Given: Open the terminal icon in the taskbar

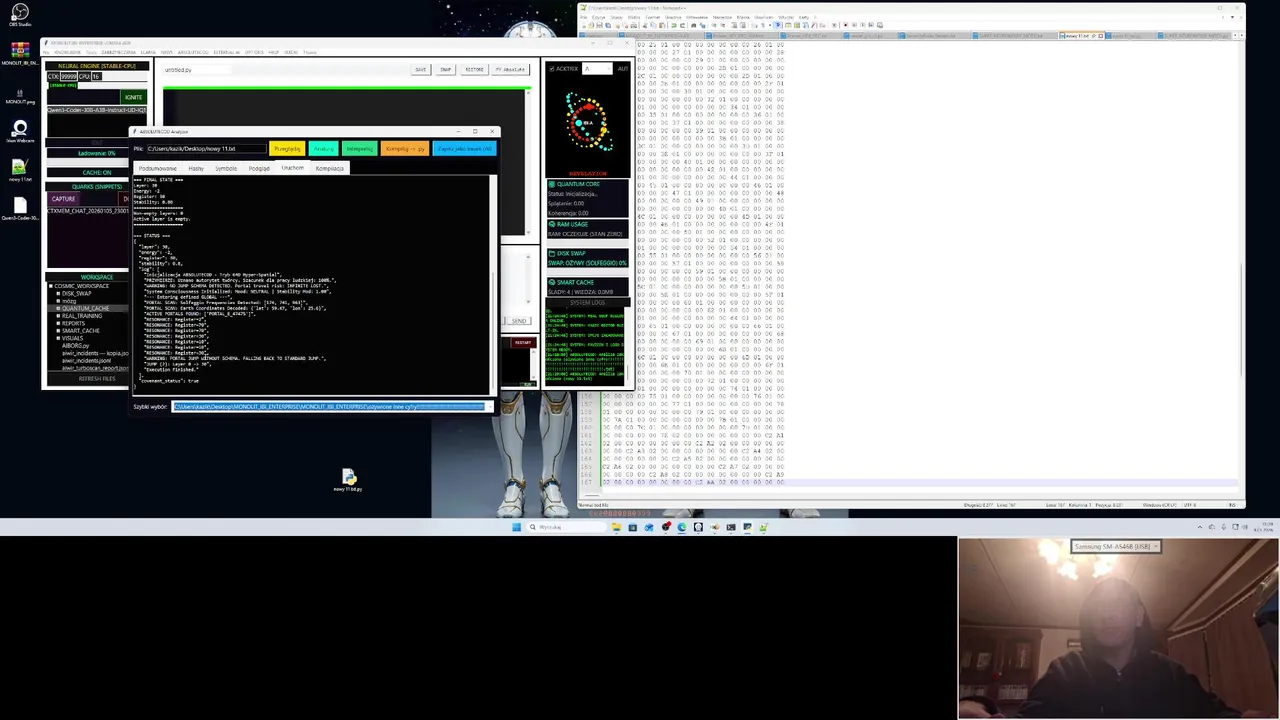Looking at the screenshot, I should [x=731, y=527].
